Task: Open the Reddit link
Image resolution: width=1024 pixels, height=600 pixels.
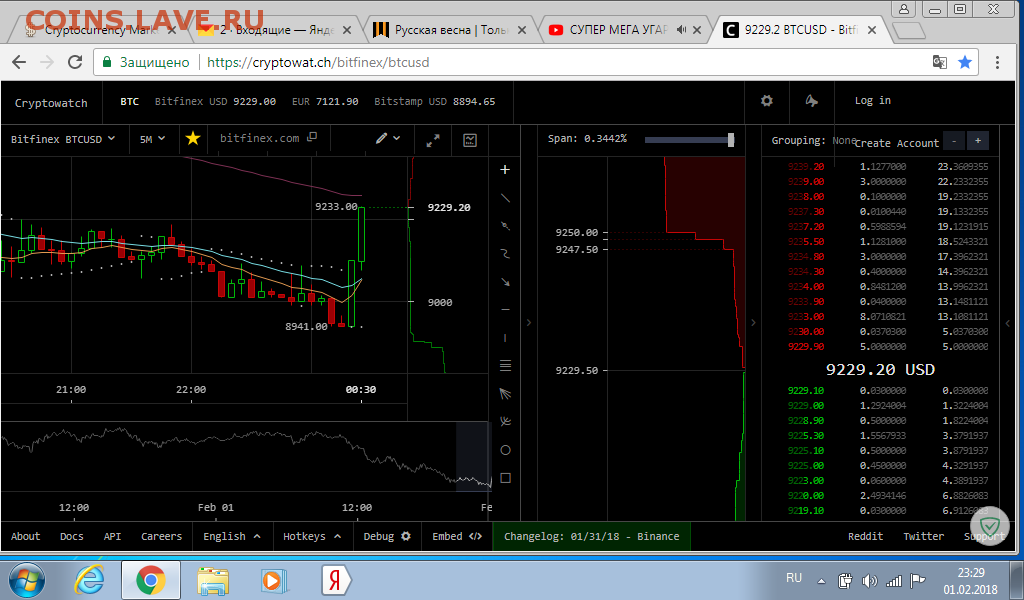Action: pyautogui.click(x=865, y=536)
